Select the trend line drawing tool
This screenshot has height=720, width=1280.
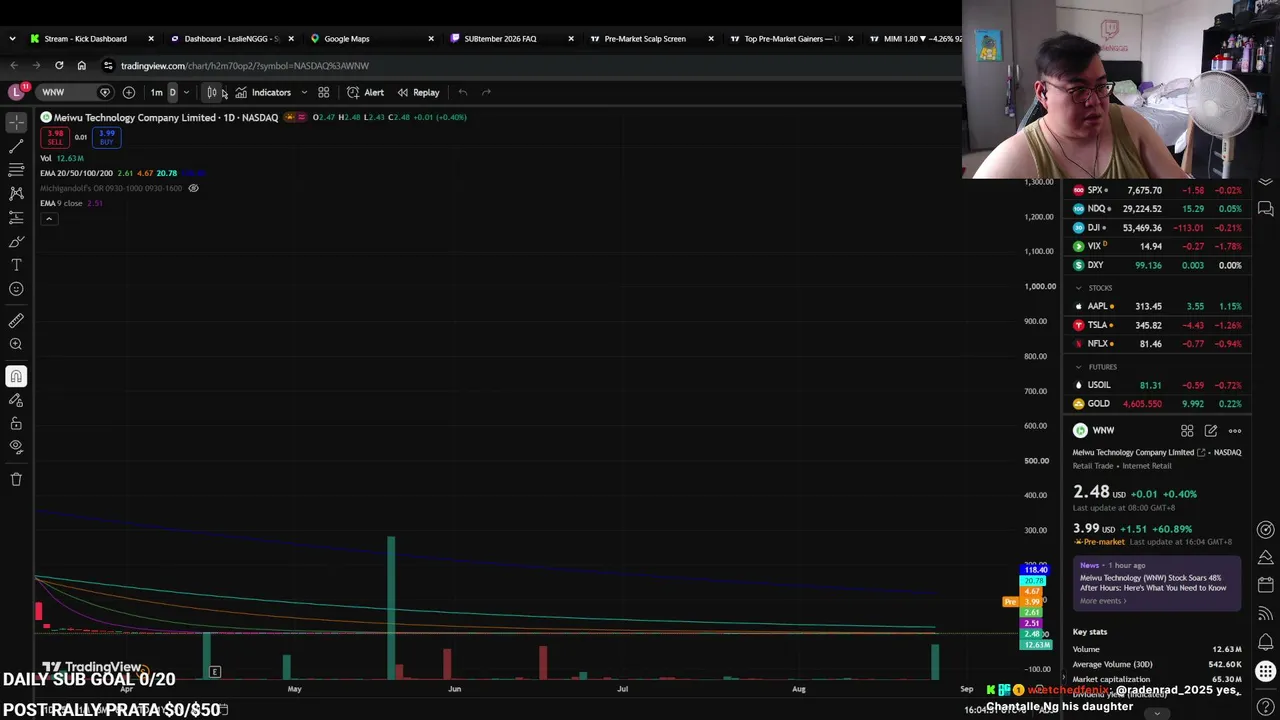tap(16, 146)
